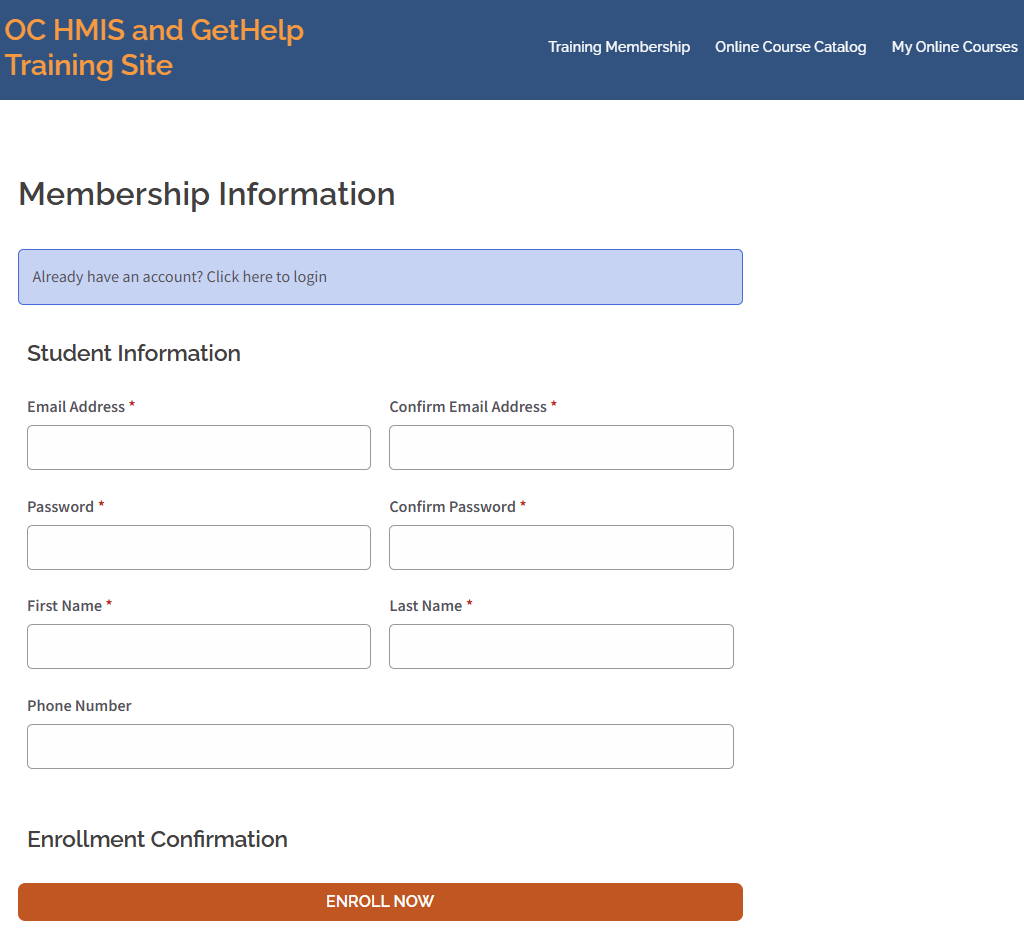Open My Online Courses
Image resolution: width=1024 pixels, height=931 pixels.
click(x=954, y=47)
